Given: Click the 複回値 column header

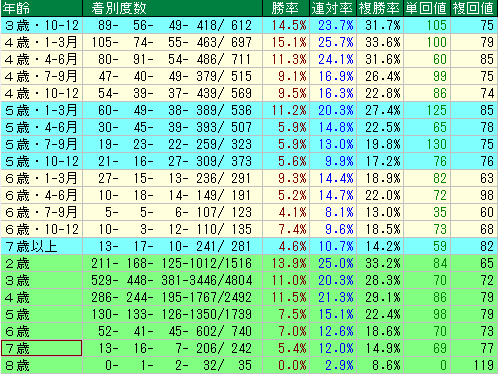Looking at the screenshot, I should 474,8.
